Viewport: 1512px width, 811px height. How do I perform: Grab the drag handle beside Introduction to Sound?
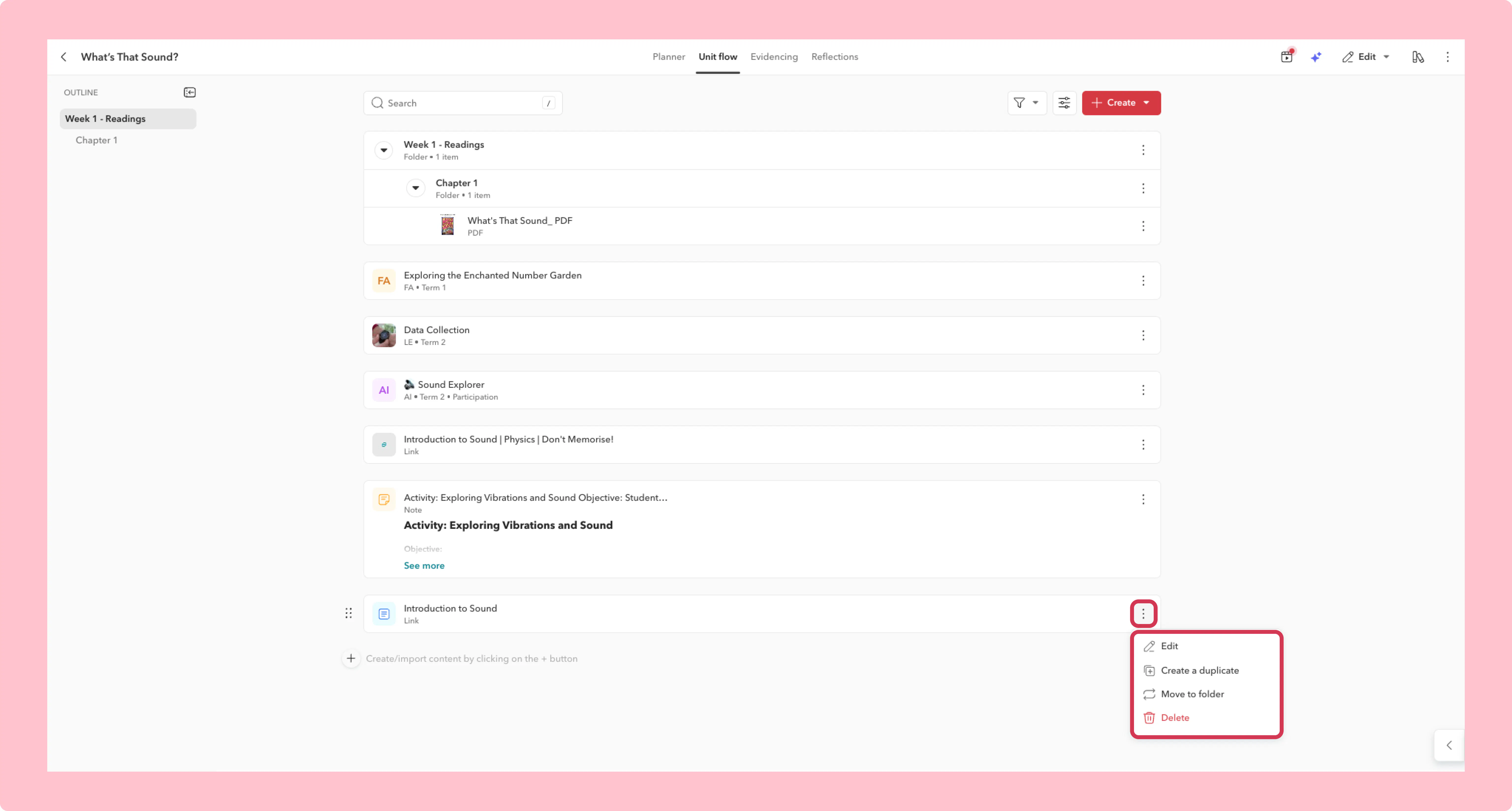(x=349, y=613)
